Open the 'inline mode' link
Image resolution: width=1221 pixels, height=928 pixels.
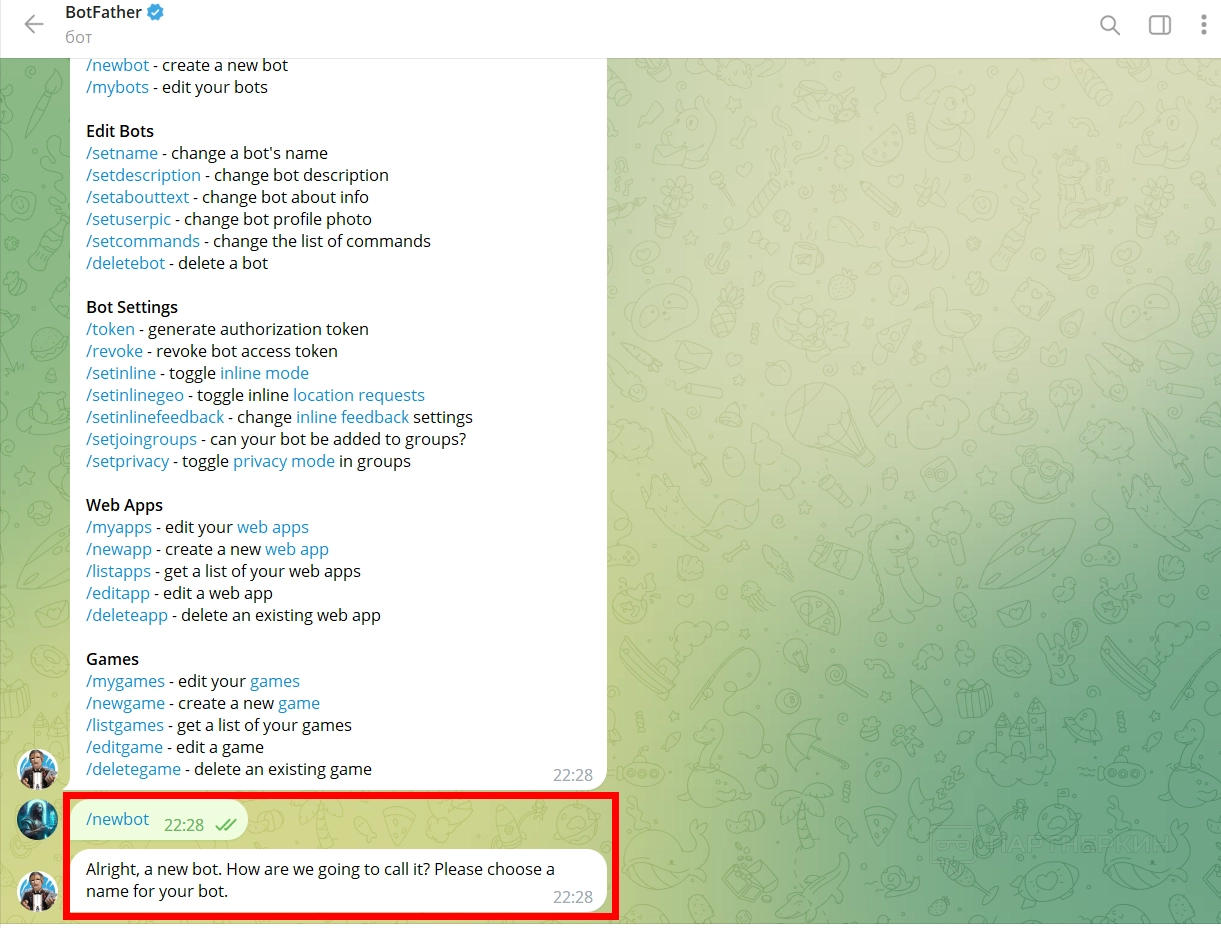pos(264,373)
